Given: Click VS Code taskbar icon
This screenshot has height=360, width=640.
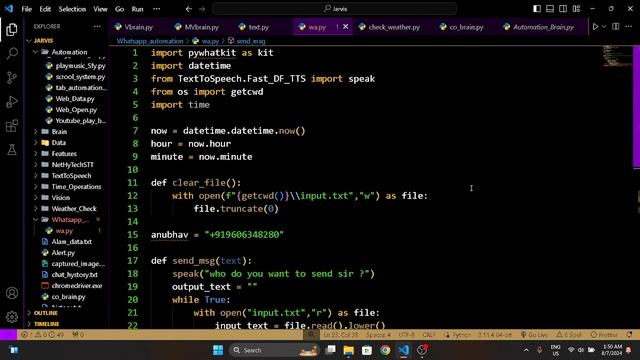Looking at the screenshot, I should 404,350.
